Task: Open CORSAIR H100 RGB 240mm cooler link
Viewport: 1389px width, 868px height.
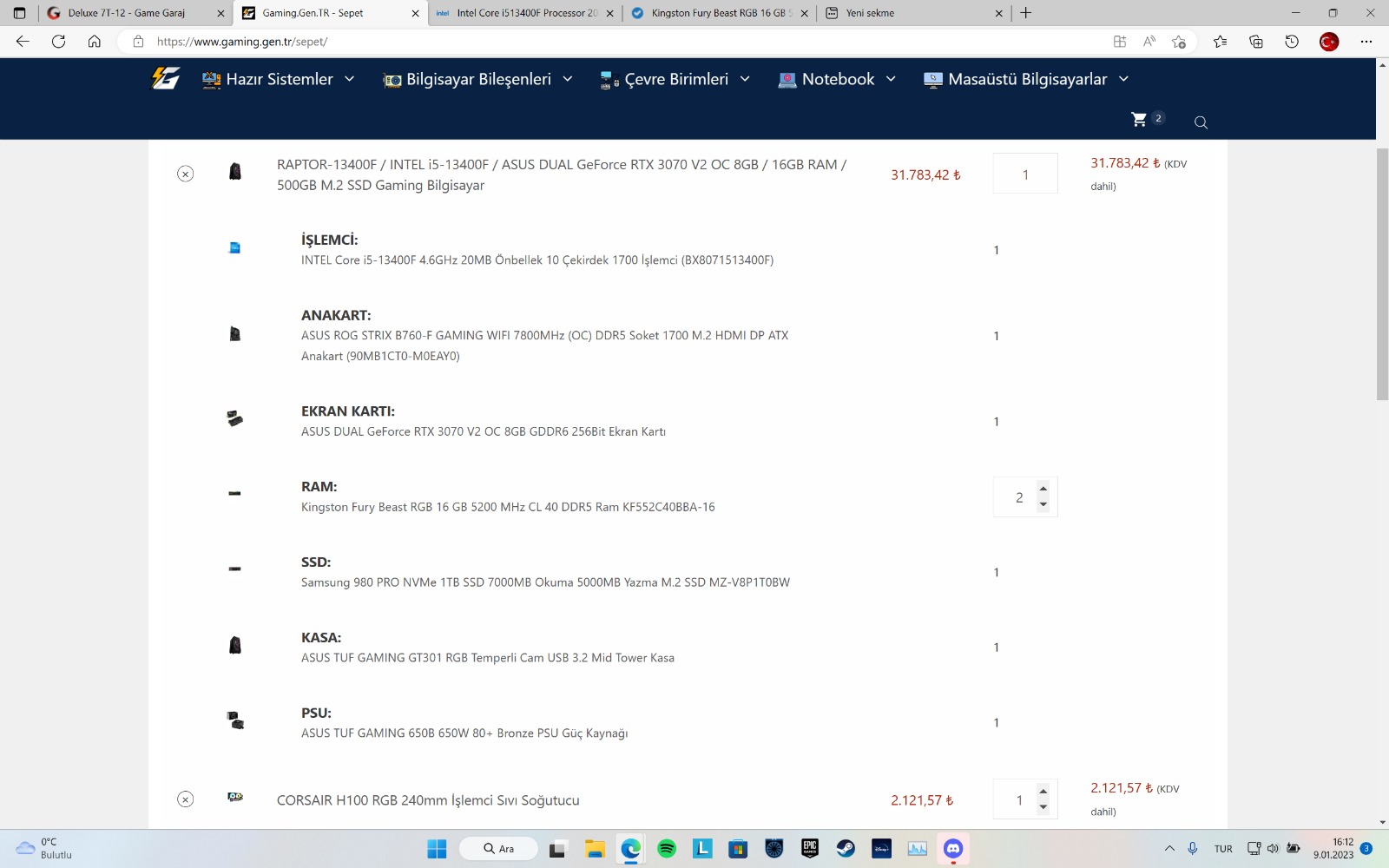Action: click(x=428, y=800)
